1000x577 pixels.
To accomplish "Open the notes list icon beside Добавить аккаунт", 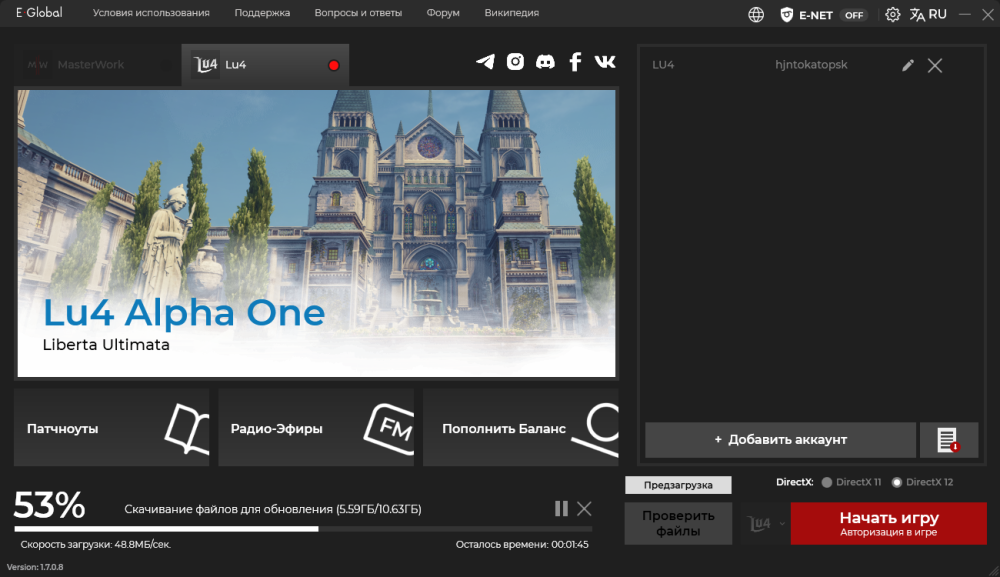I will pos(948,440).
